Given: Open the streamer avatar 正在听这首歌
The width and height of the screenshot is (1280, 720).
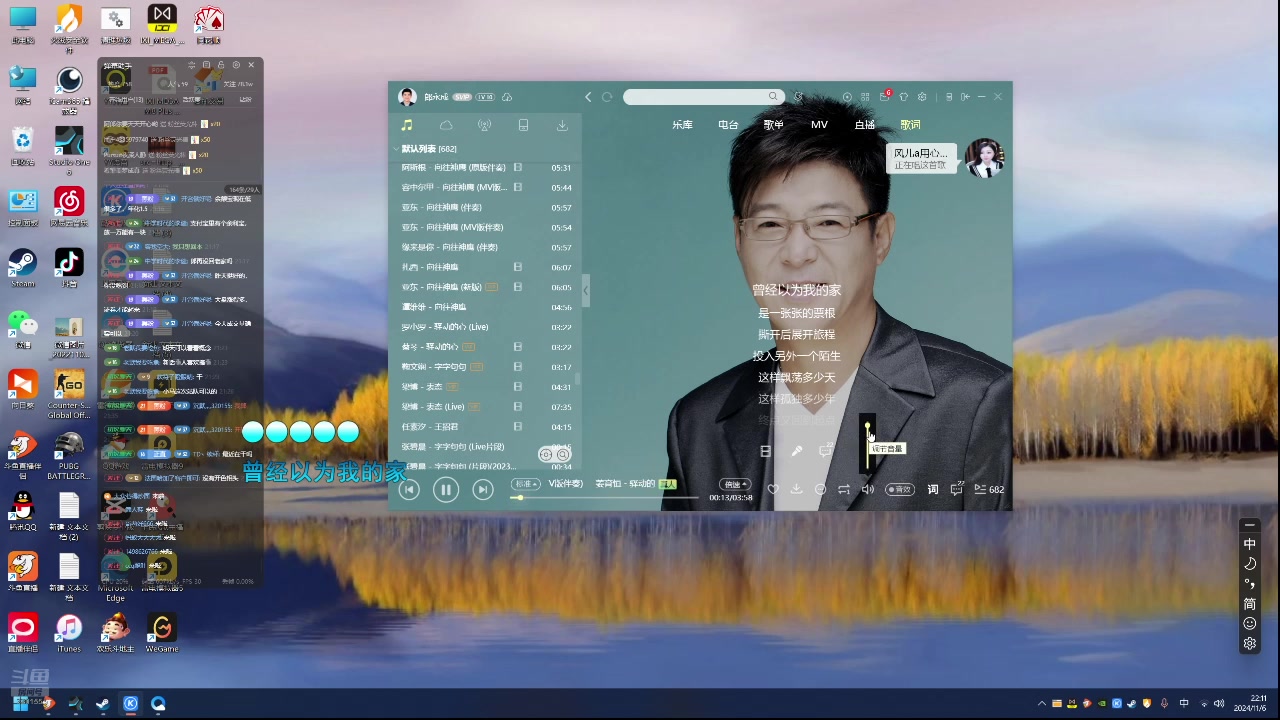Looking at the screenshot, I should click(x=984, y=158).
